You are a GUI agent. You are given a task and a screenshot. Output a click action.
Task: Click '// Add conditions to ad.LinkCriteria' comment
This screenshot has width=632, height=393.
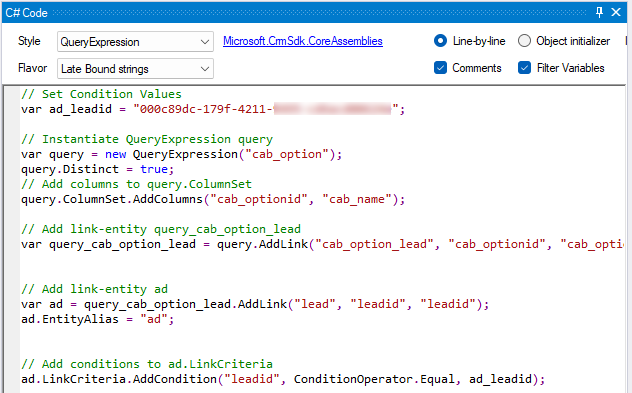(147, 364)
